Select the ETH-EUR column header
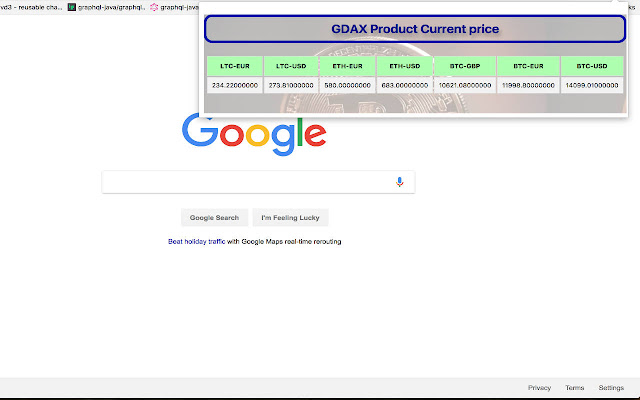640x400 pixels. (x=347, y=66)
